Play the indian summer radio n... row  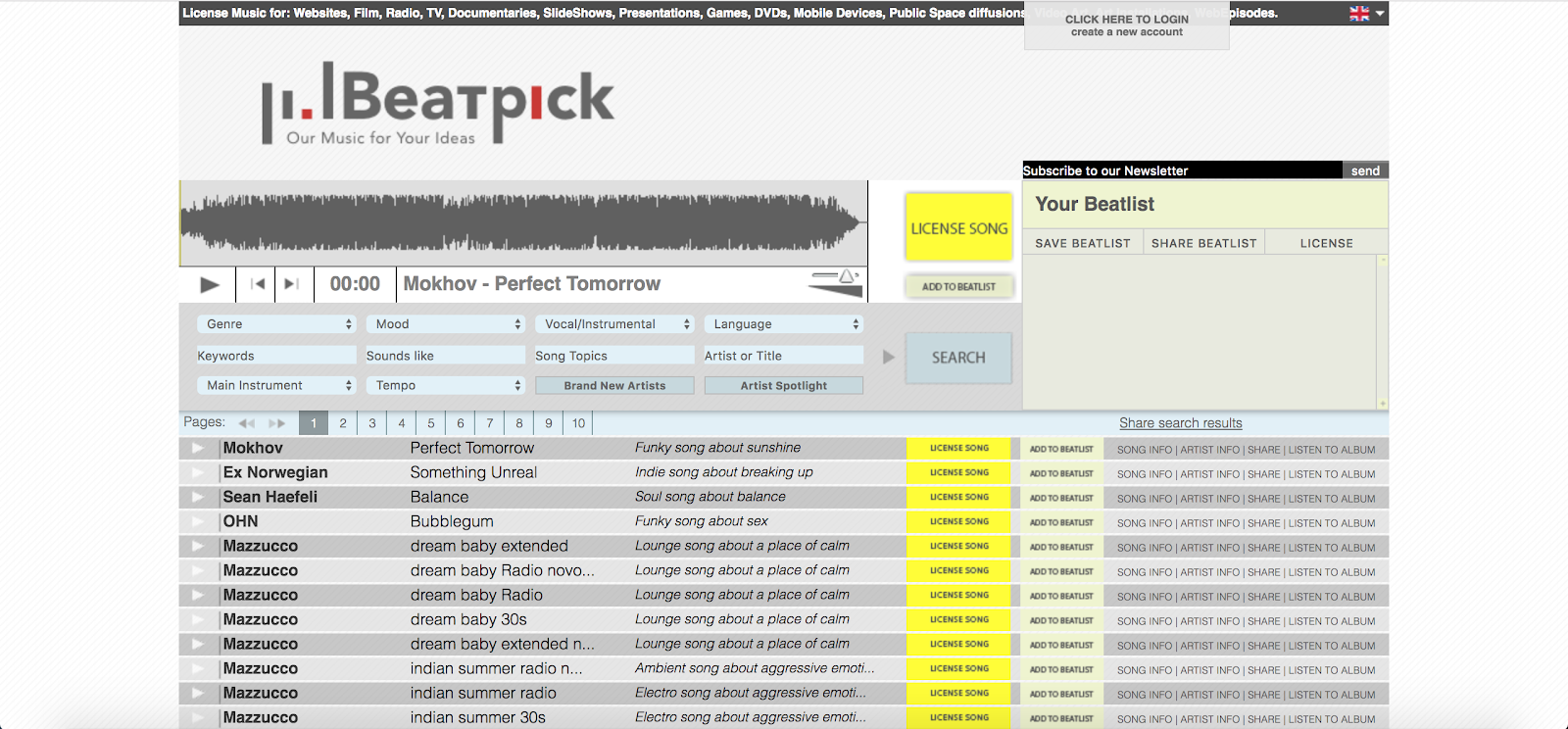coord(198,668)
